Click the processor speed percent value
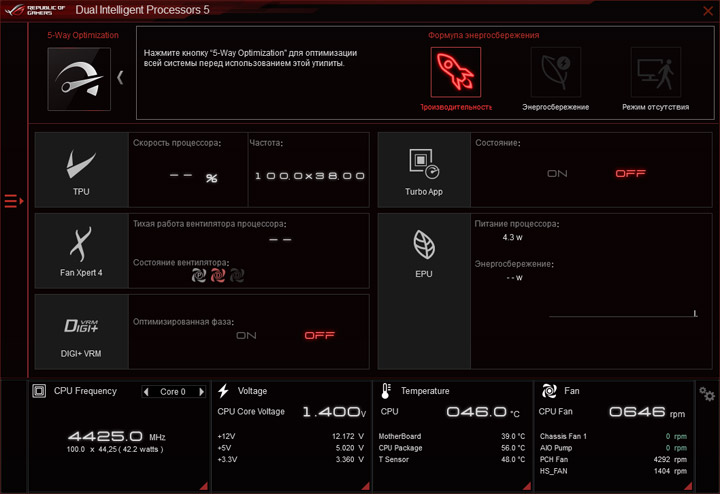720x494 pixels. (193, 177)
